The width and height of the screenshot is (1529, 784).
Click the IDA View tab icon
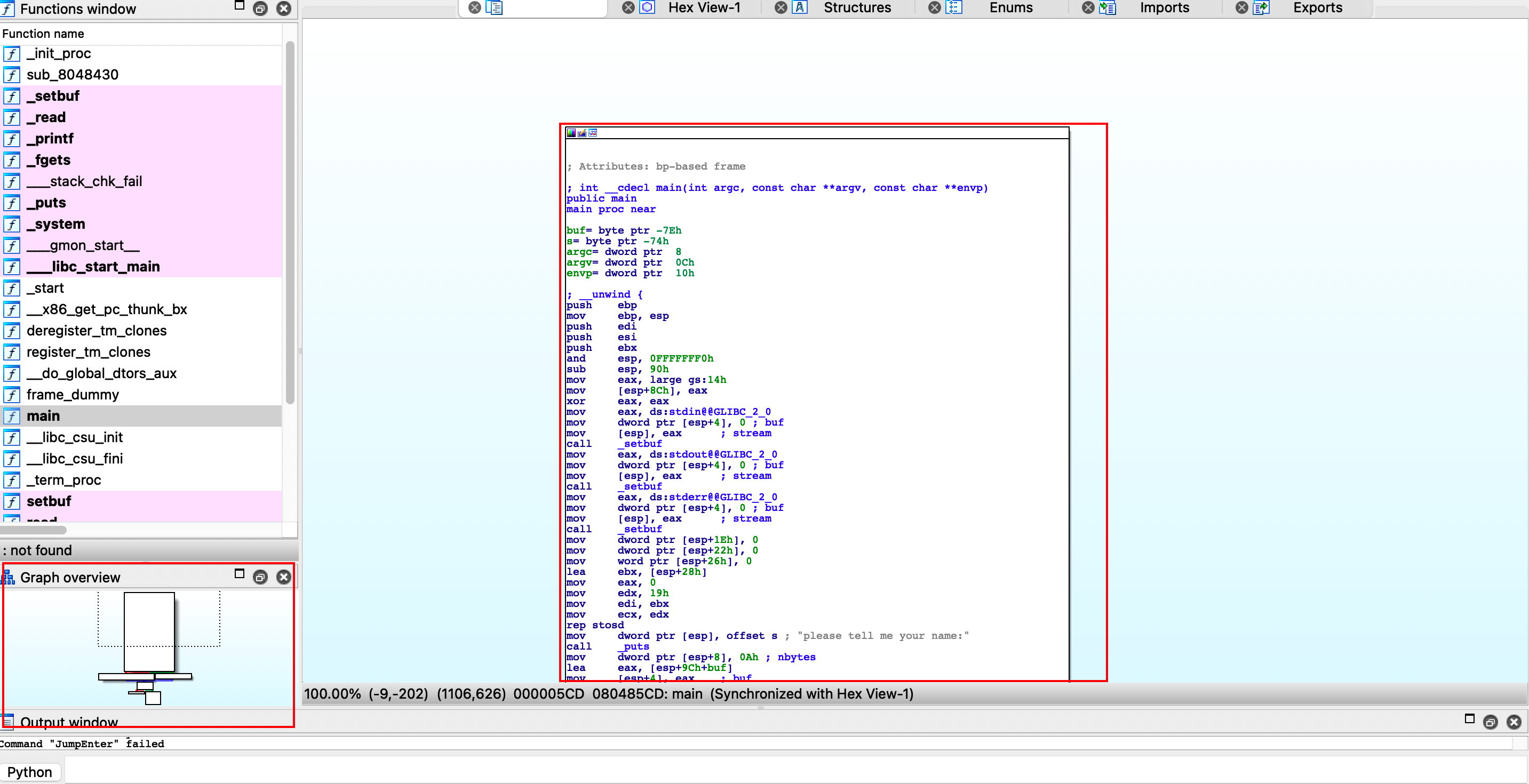point(494,7)
